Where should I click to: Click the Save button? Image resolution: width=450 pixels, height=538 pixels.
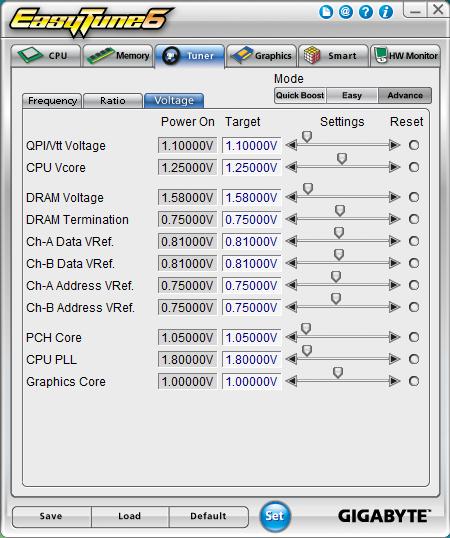click(51, 516)
